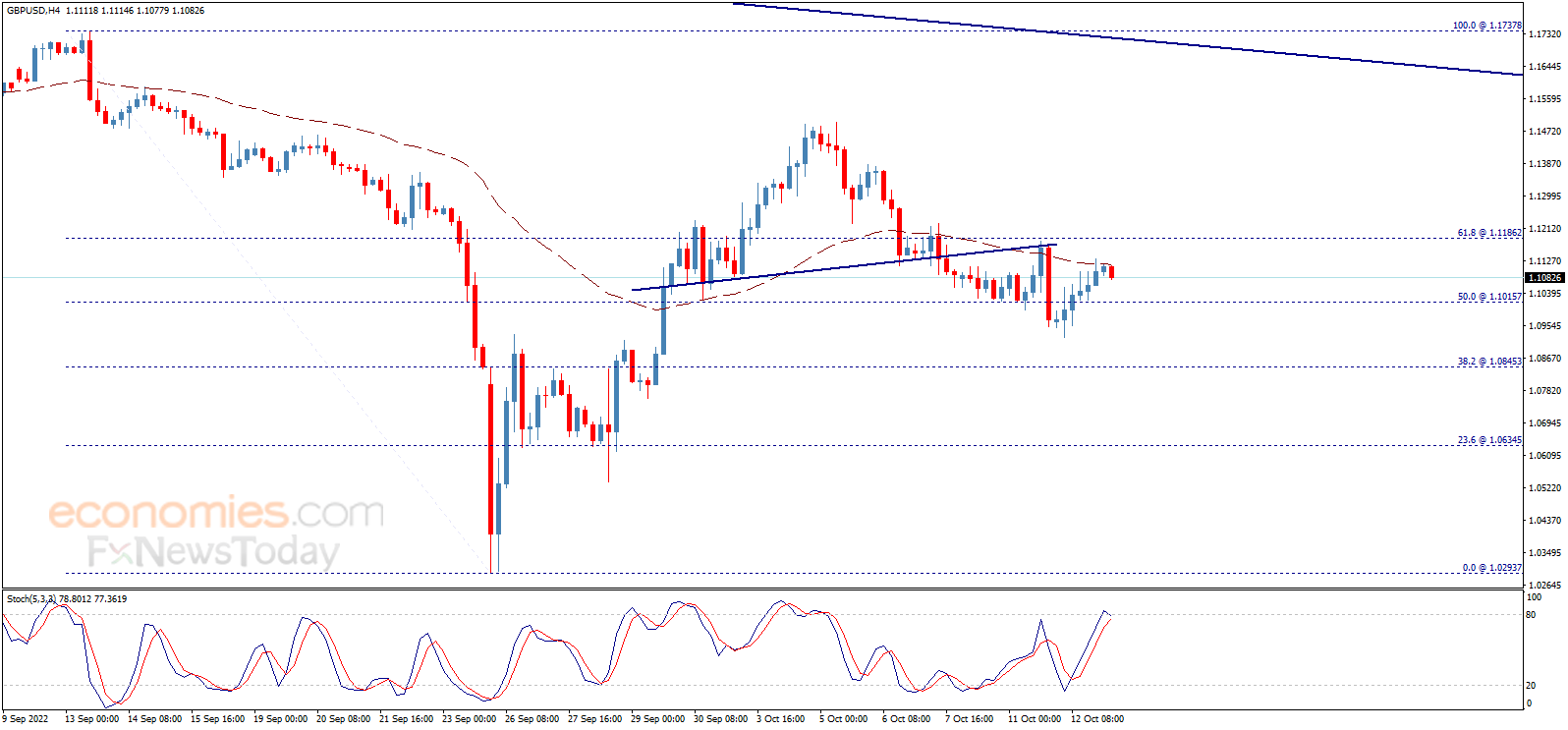The height and width of the screenshot is (730, 1568).
Task: Click price scale value 1.07820
Action: (x=1545, y=391)
